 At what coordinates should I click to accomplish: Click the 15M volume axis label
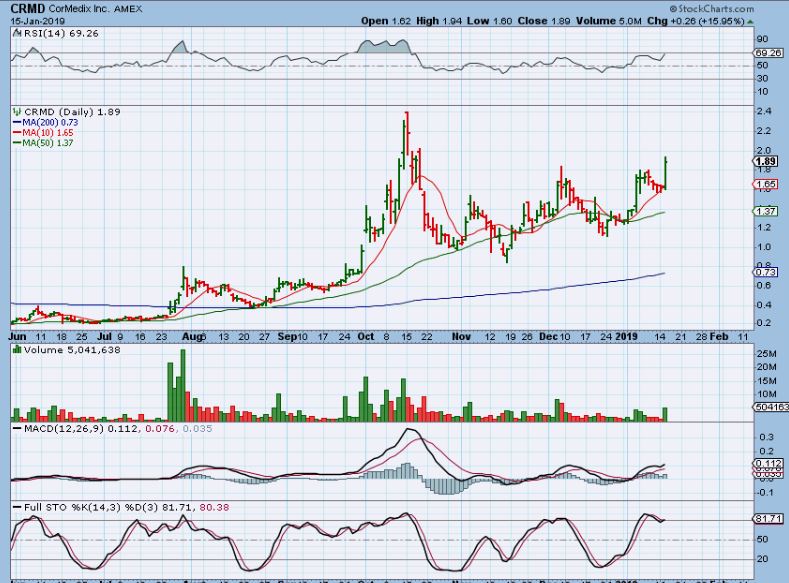(766, 381)
